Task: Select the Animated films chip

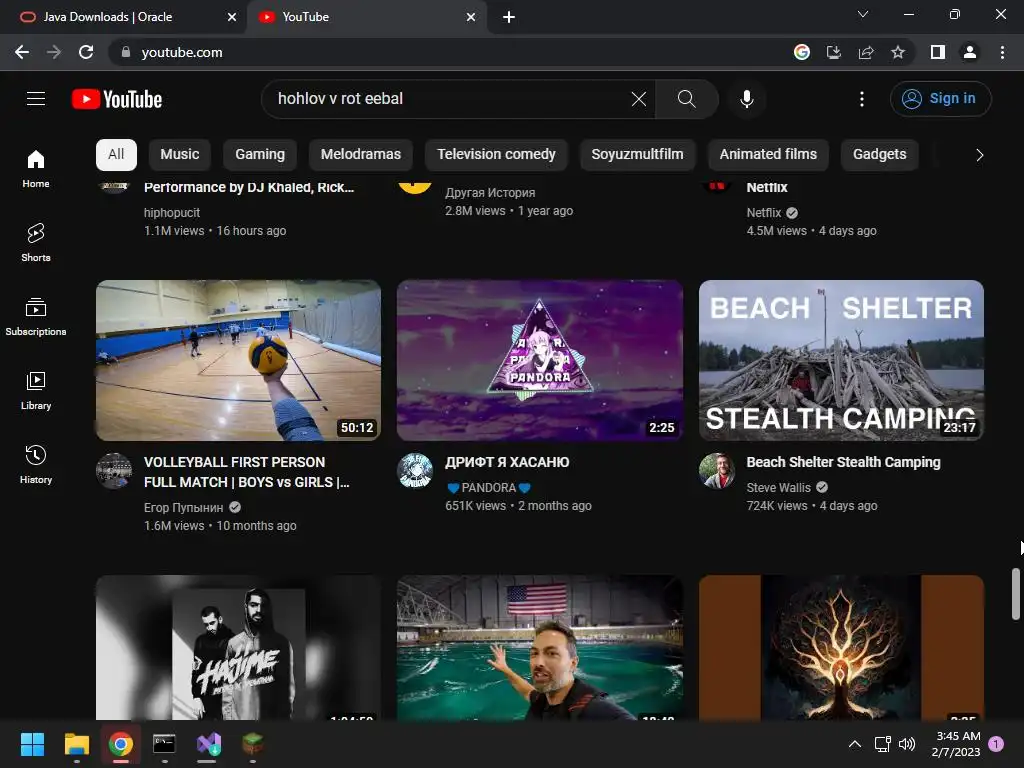Action: tap(768, 155)
